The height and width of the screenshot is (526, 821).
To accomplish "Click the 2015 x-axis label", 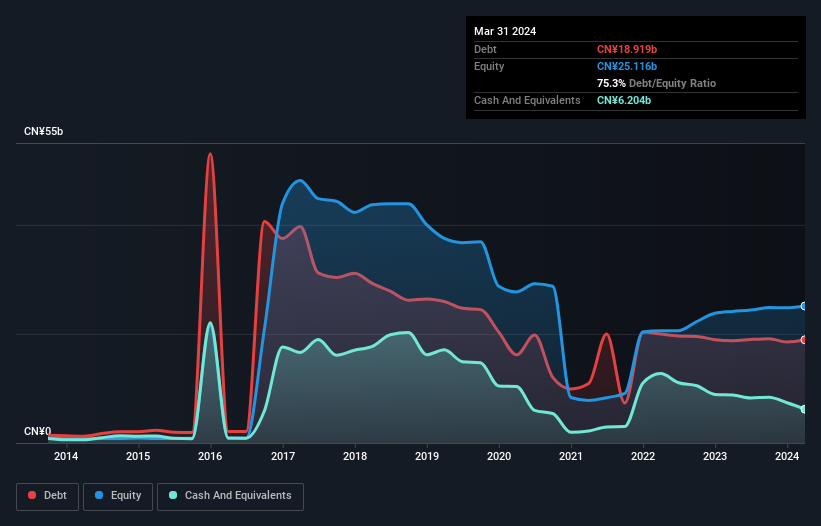I will [x=138, y=456].
